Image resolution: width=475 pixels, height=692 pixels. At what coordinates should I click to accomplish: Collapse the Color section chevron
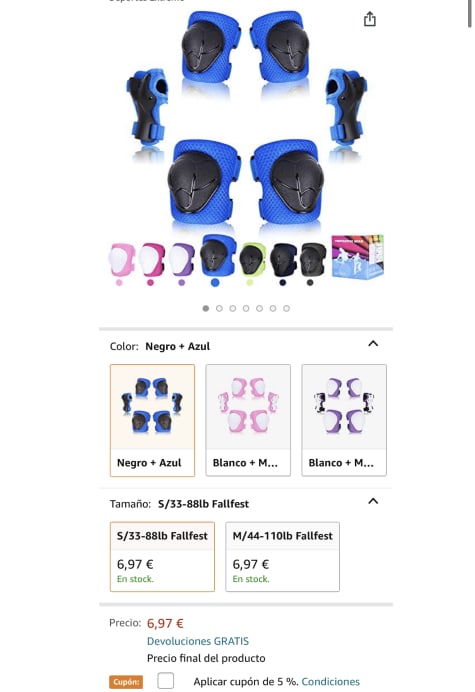click(373, 343)
